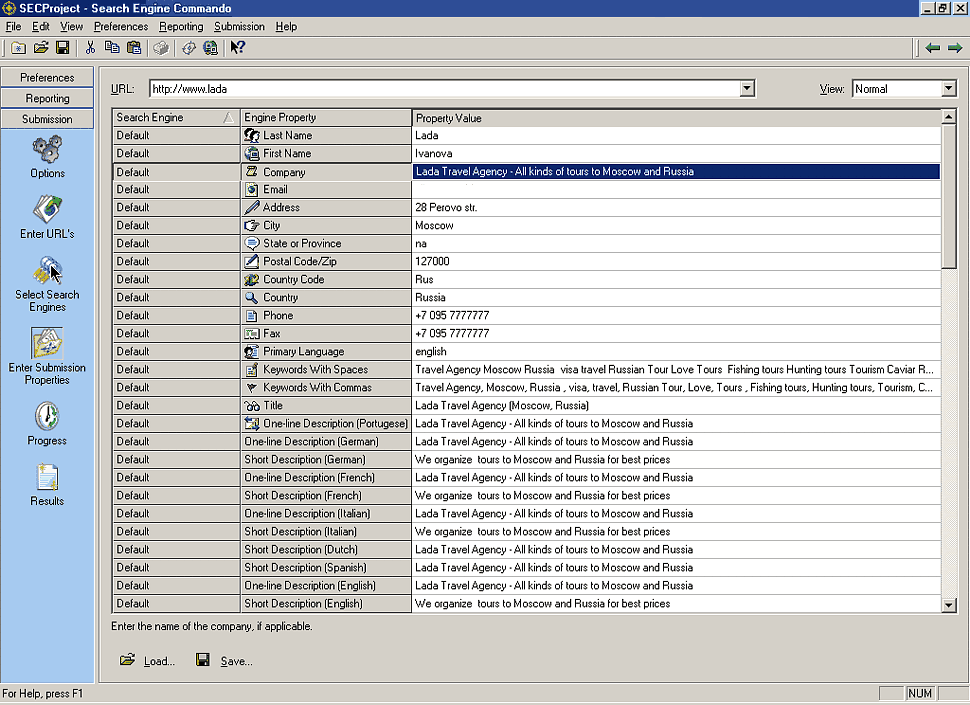Go back with the green left arrow
This screenshot has width=970, height=705.
pos(933,48)
